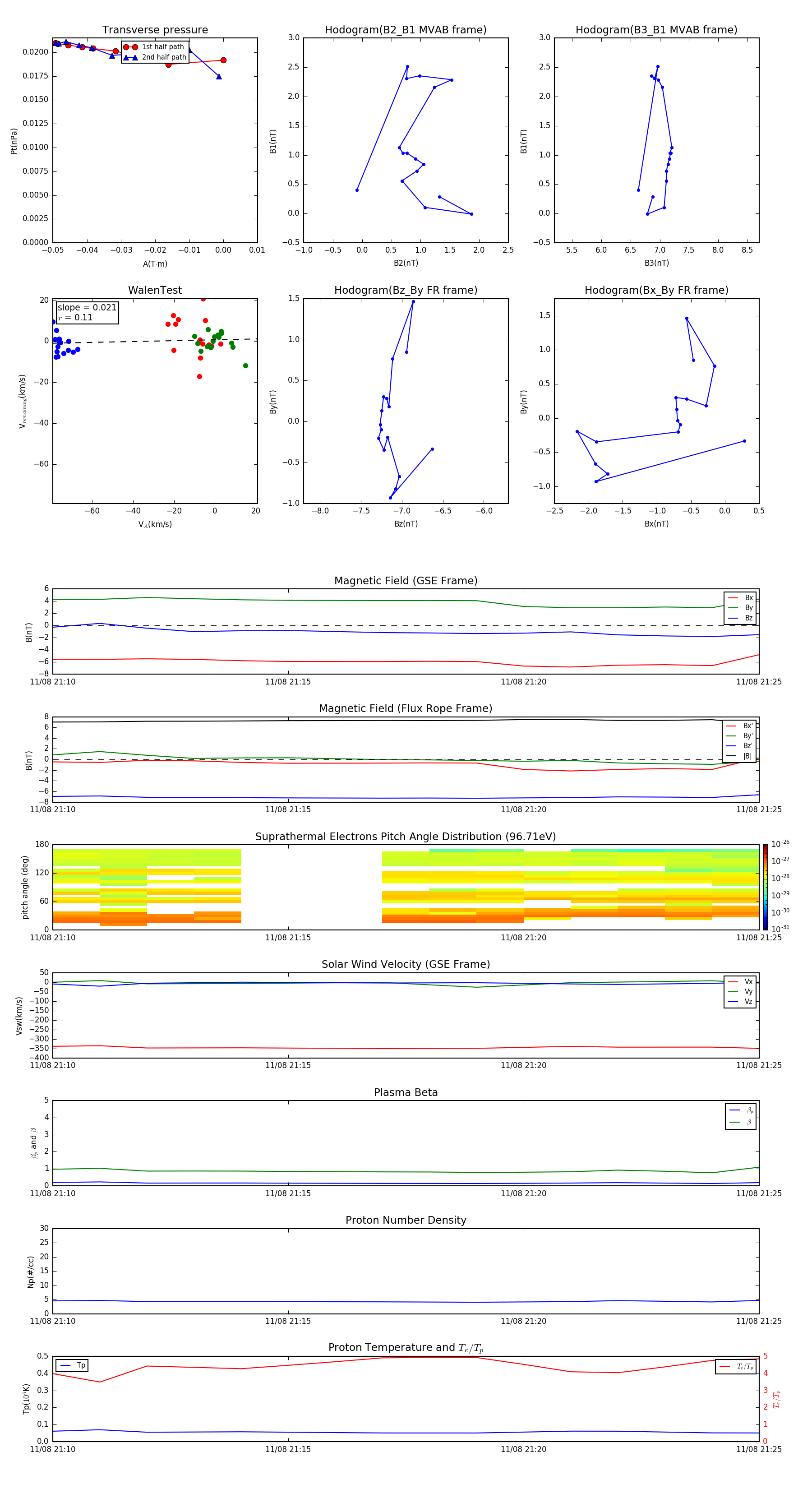
Task: Click the Proton Temperature and Te/Tp title
Action: 406,1347
